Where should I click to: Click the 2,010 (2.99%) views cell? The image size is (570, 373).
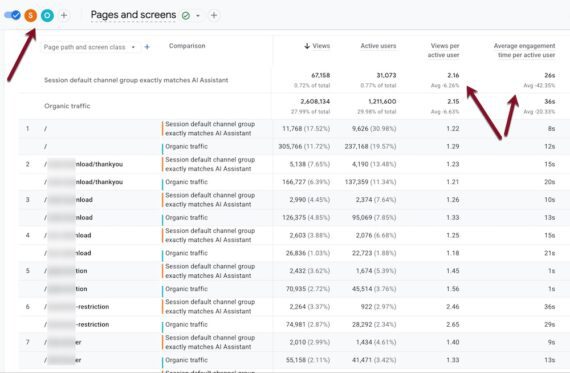[x=310, y=342]
